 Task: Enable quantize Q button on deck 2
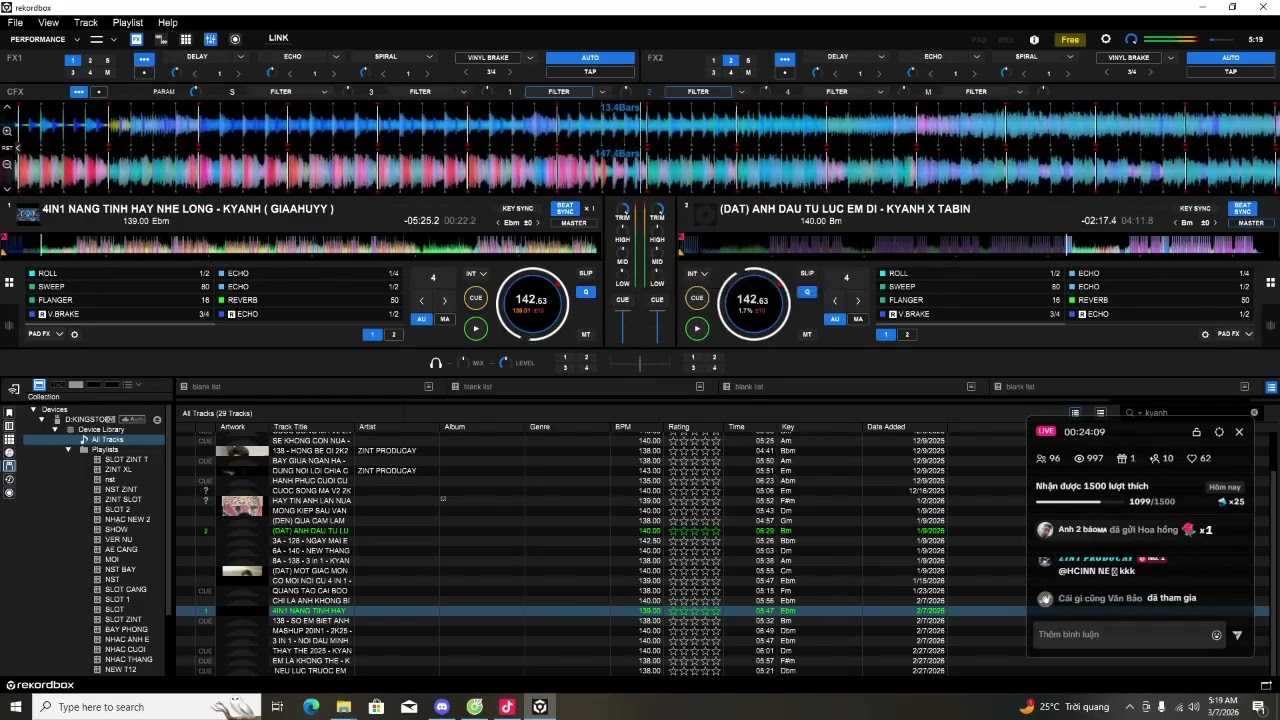(x=806, y=292)
